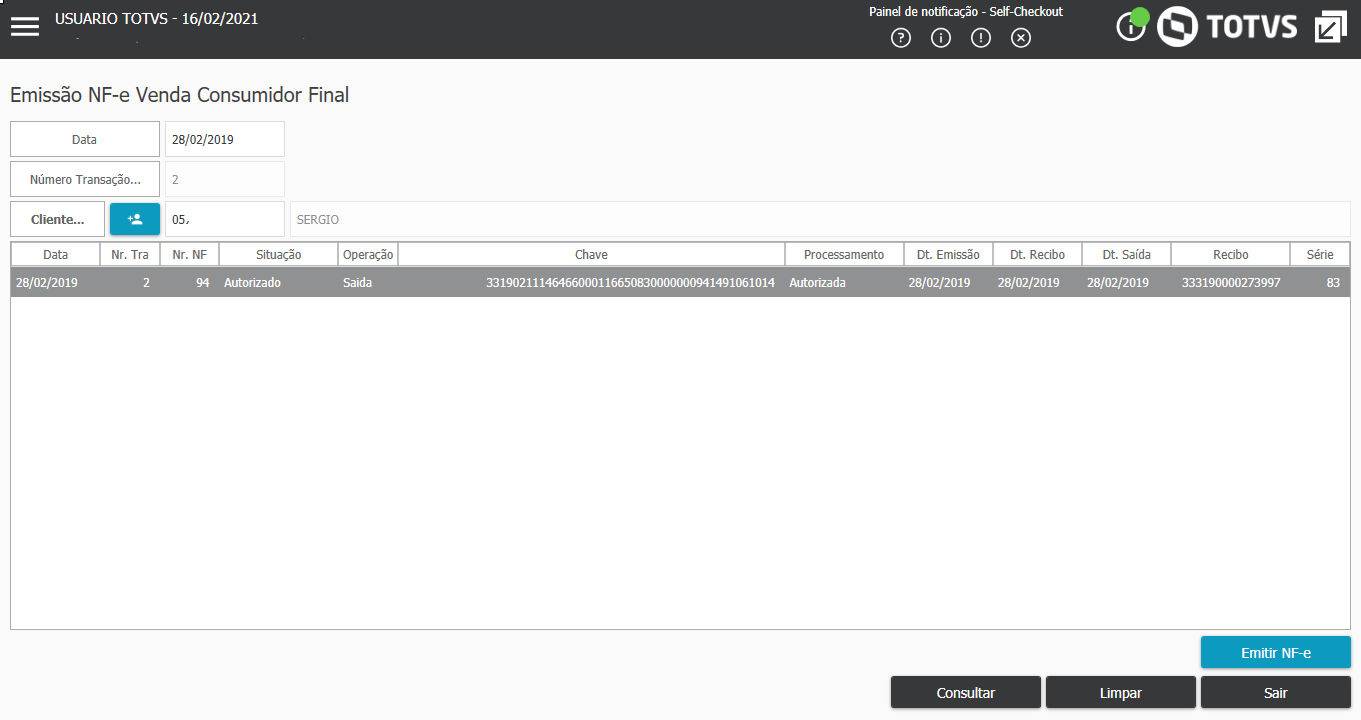Viewport: 1361px width, 720px height.
Task: Click the window detach arrow icon
Action: point(1332,27)
